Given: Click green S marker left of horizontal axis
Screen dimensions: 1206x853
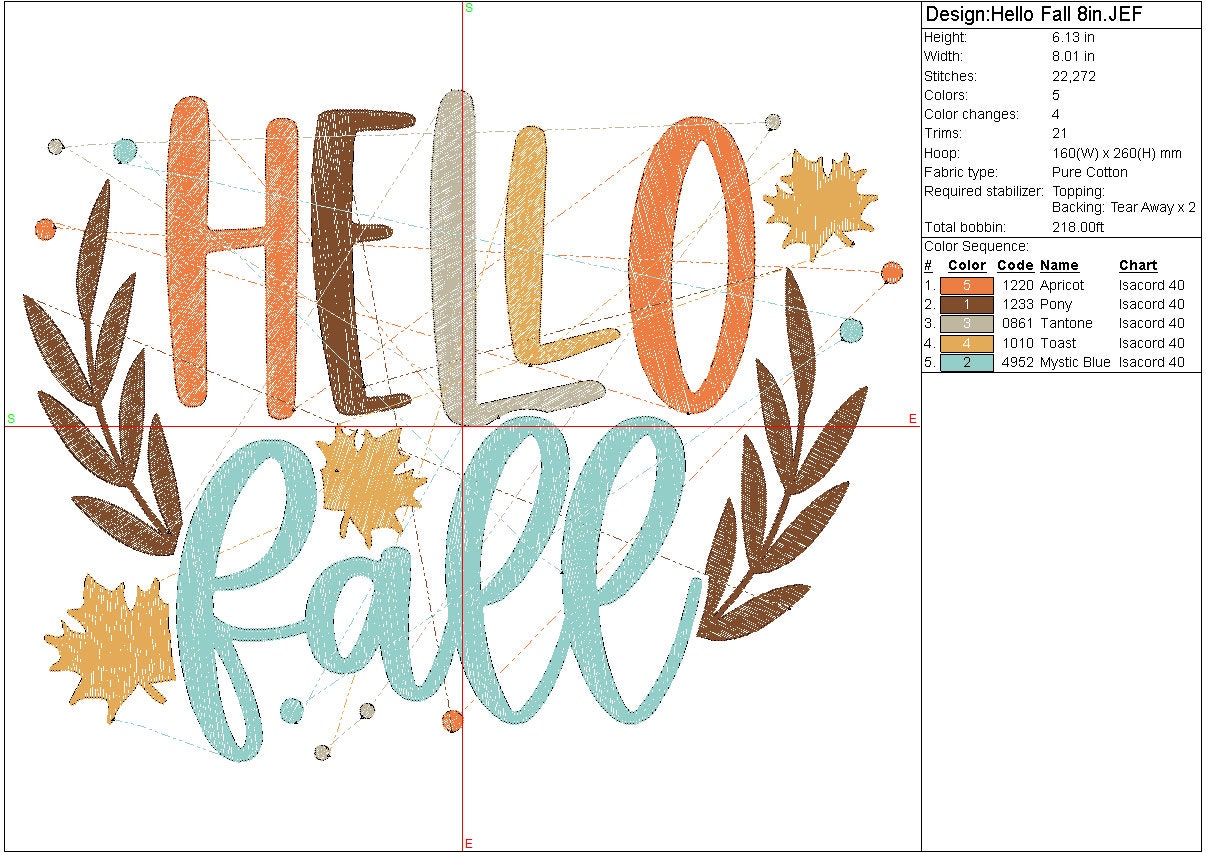Looking at the screenshot, I should [x=11, y=418].
